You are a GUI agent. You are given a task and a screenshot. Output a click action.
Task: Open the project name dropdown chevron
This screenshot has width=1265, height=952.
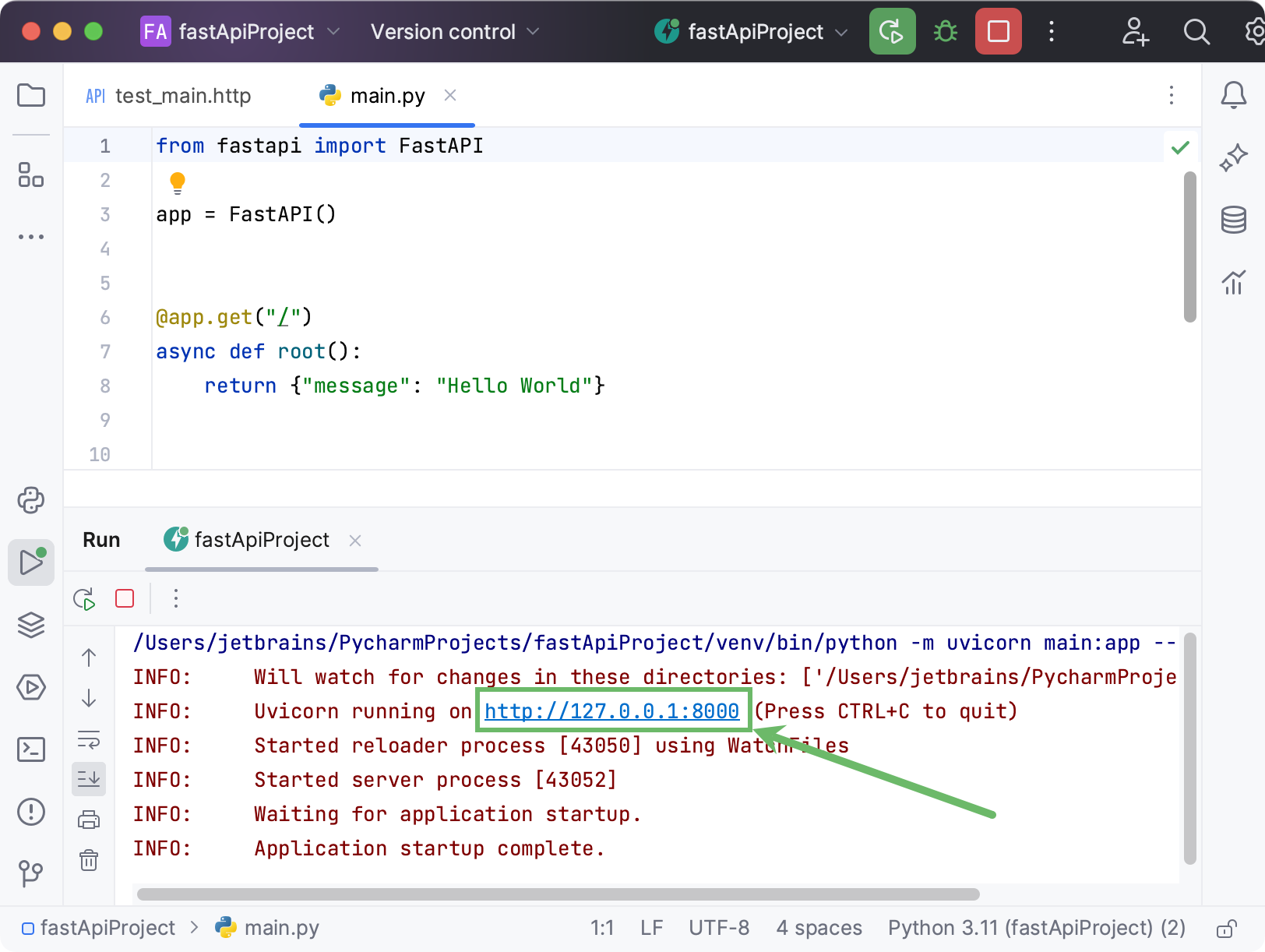coord(335,31)
